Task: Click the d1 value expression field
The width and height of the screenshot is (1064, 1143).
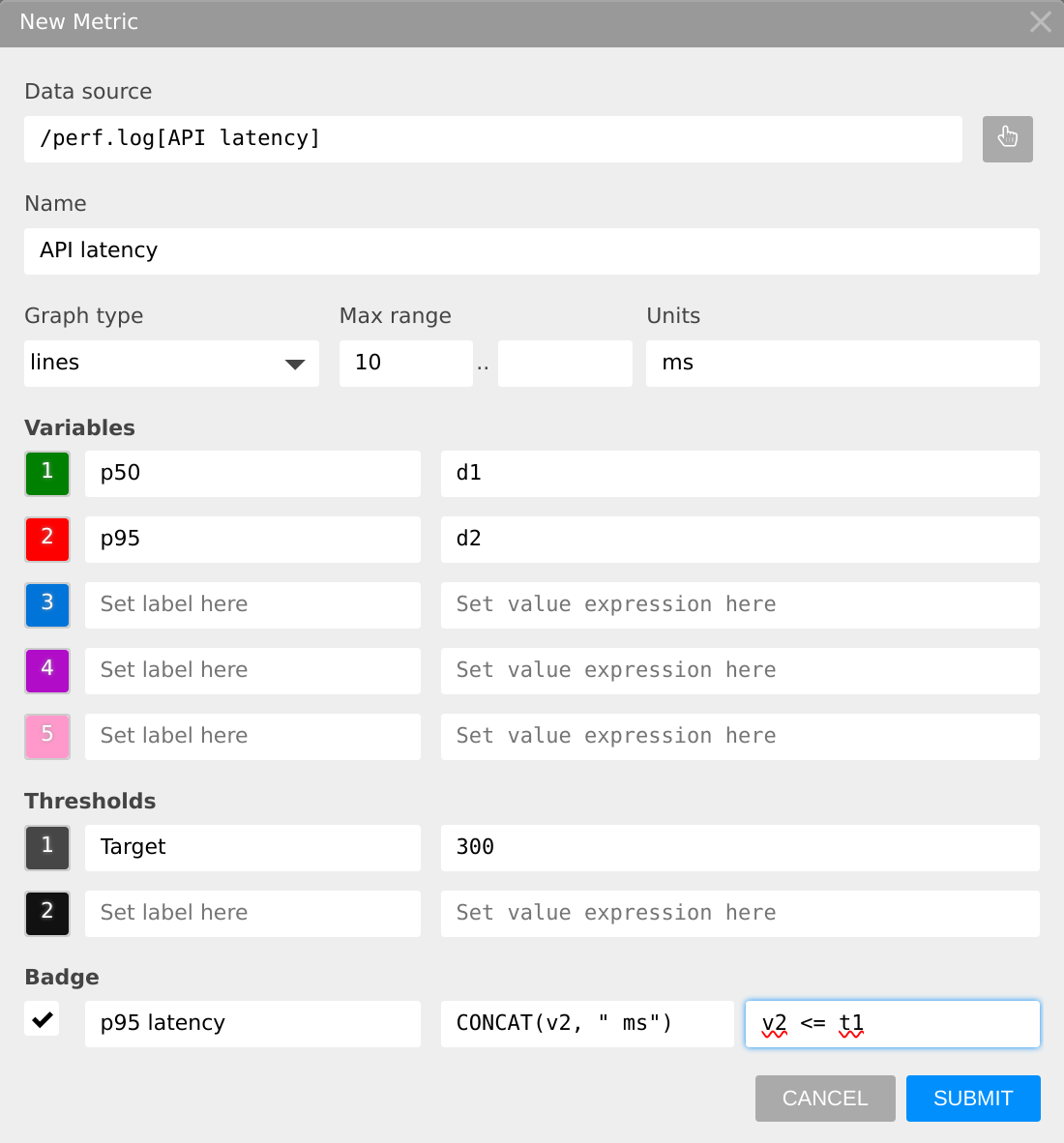Action: tap(739, 474)
